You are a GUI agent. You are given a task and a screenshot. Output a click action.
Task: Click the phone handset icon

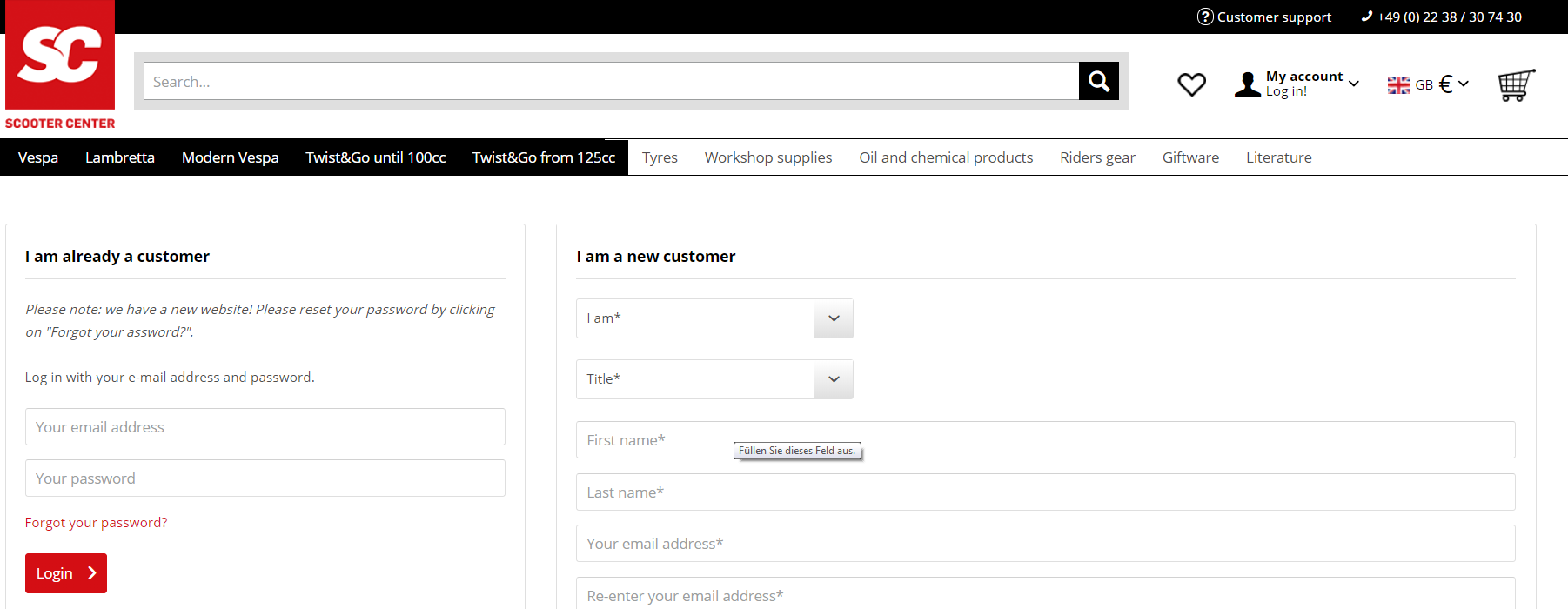(1367, 16)
